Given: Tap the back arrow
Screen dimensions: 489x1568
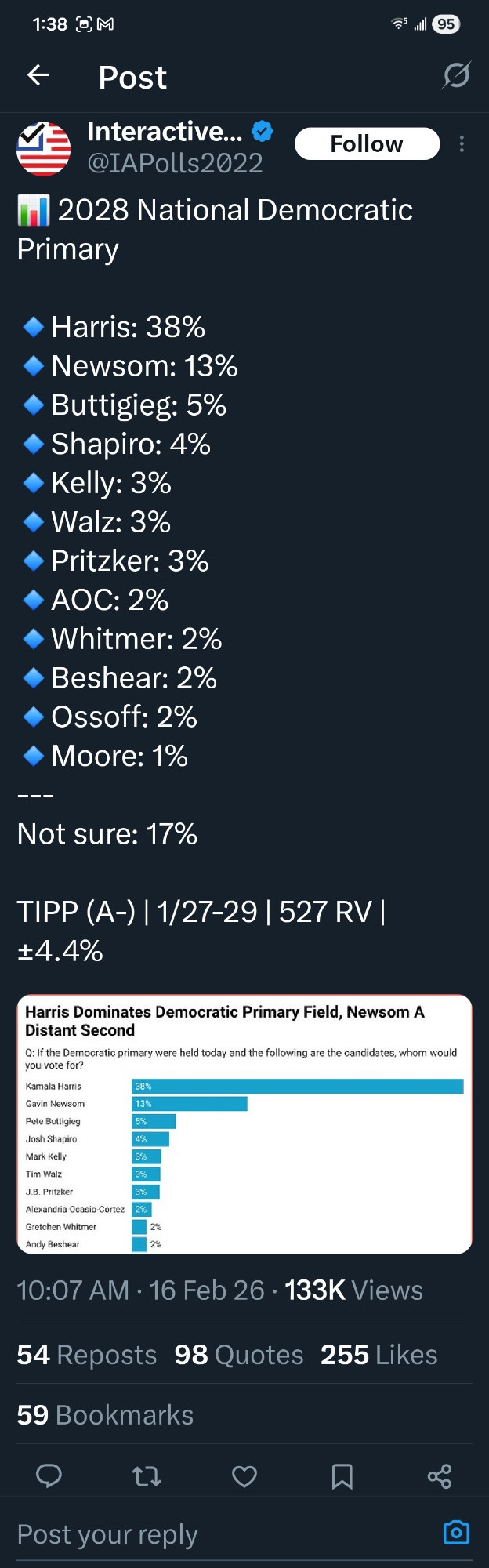Looking at the screenshot, I should click(x=38, y=76).
